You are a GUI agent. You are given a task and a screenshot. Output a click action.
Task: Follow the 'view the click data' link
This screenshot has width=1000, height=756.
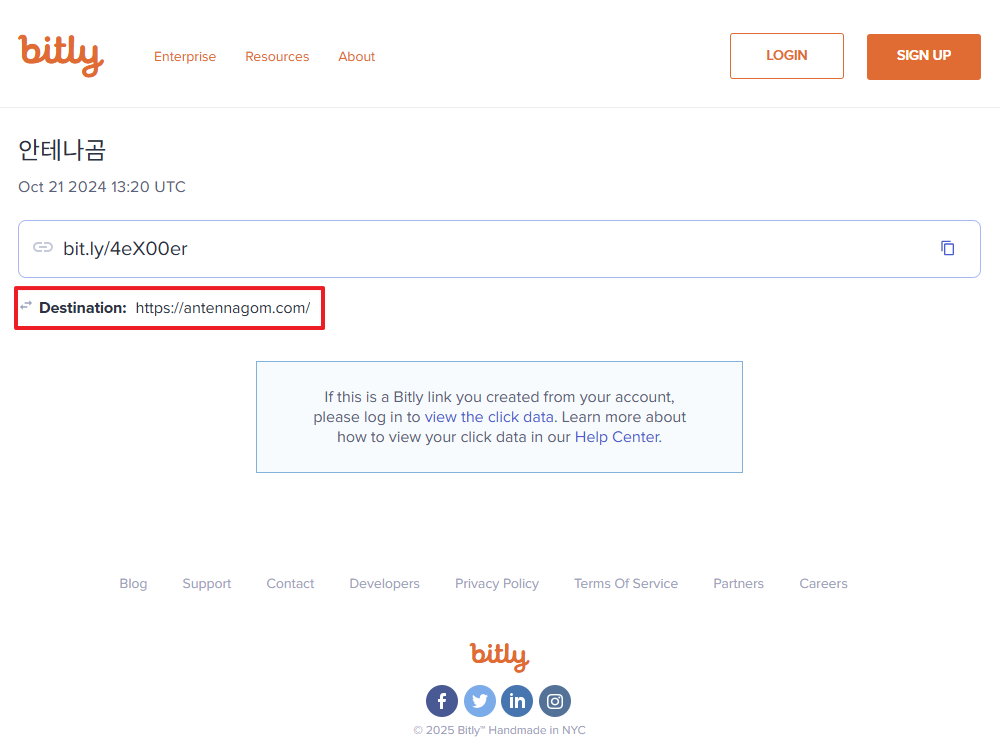pos(489,417)
